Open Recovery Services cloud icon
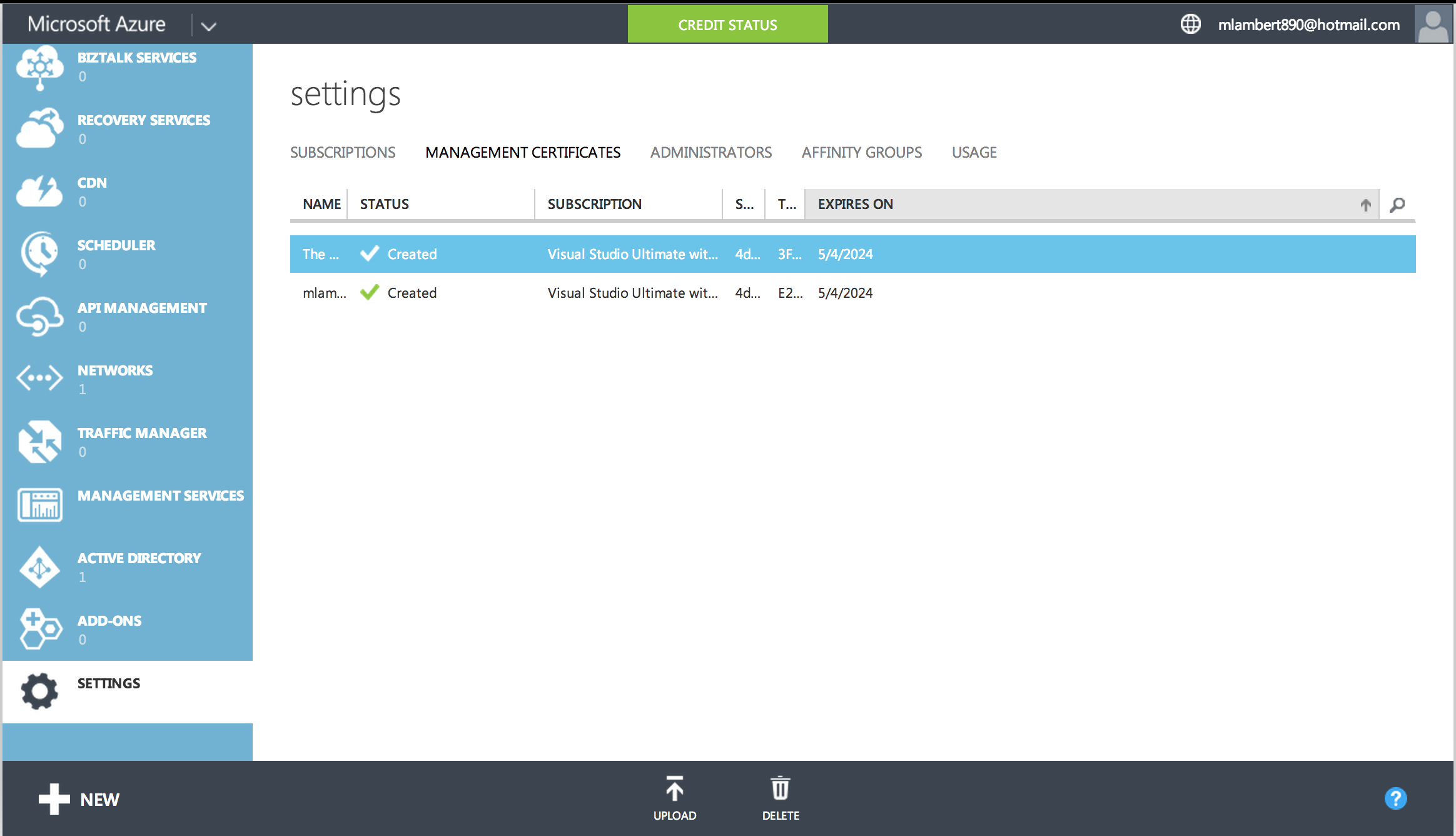This screenshot has height=836, width=1456. pyautogui.click(x=39, y=128)
